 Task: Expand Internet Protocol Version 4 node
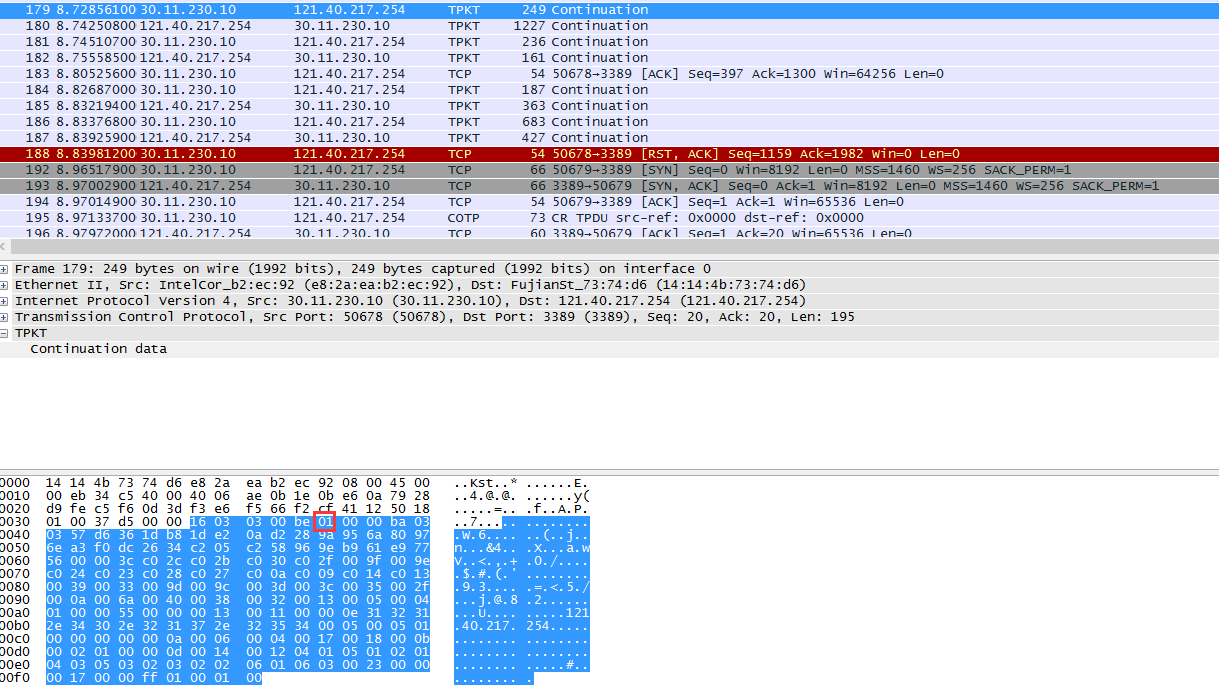5,301
